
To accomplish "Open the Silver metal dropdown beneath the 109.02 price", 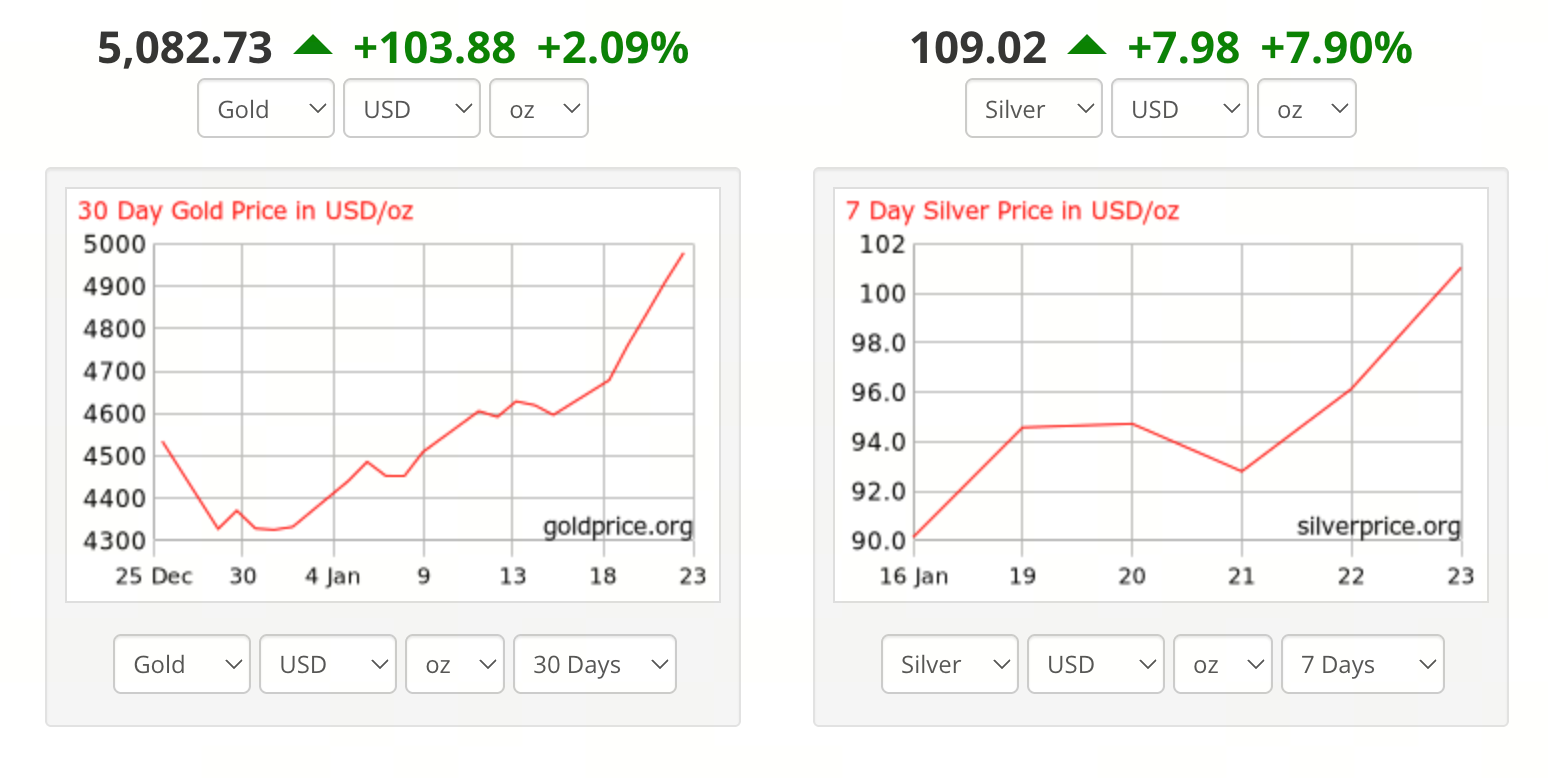I will 1034,109.
